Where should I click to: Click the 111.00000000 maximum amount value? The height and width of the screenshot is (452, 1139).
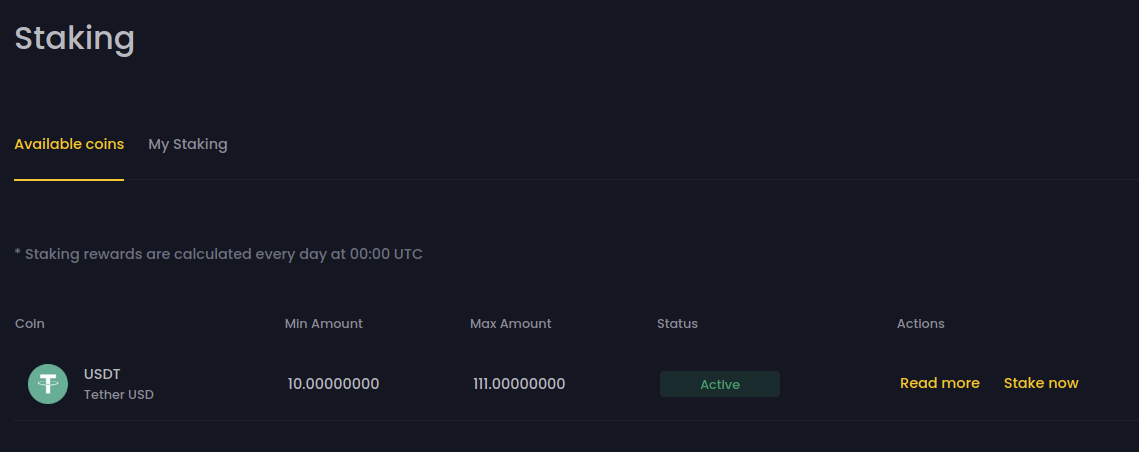[x=519, y=384]
